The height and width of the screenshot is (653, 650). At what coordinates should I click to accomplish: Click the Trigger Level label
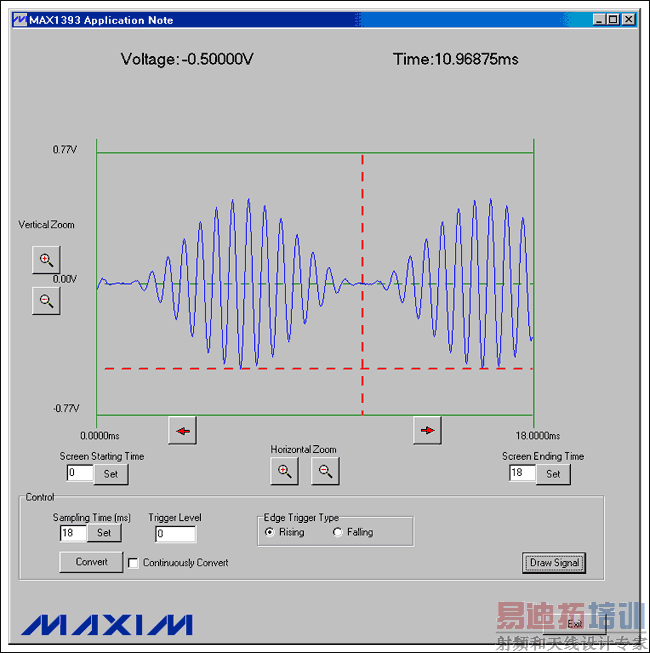[x=175, y=518]
